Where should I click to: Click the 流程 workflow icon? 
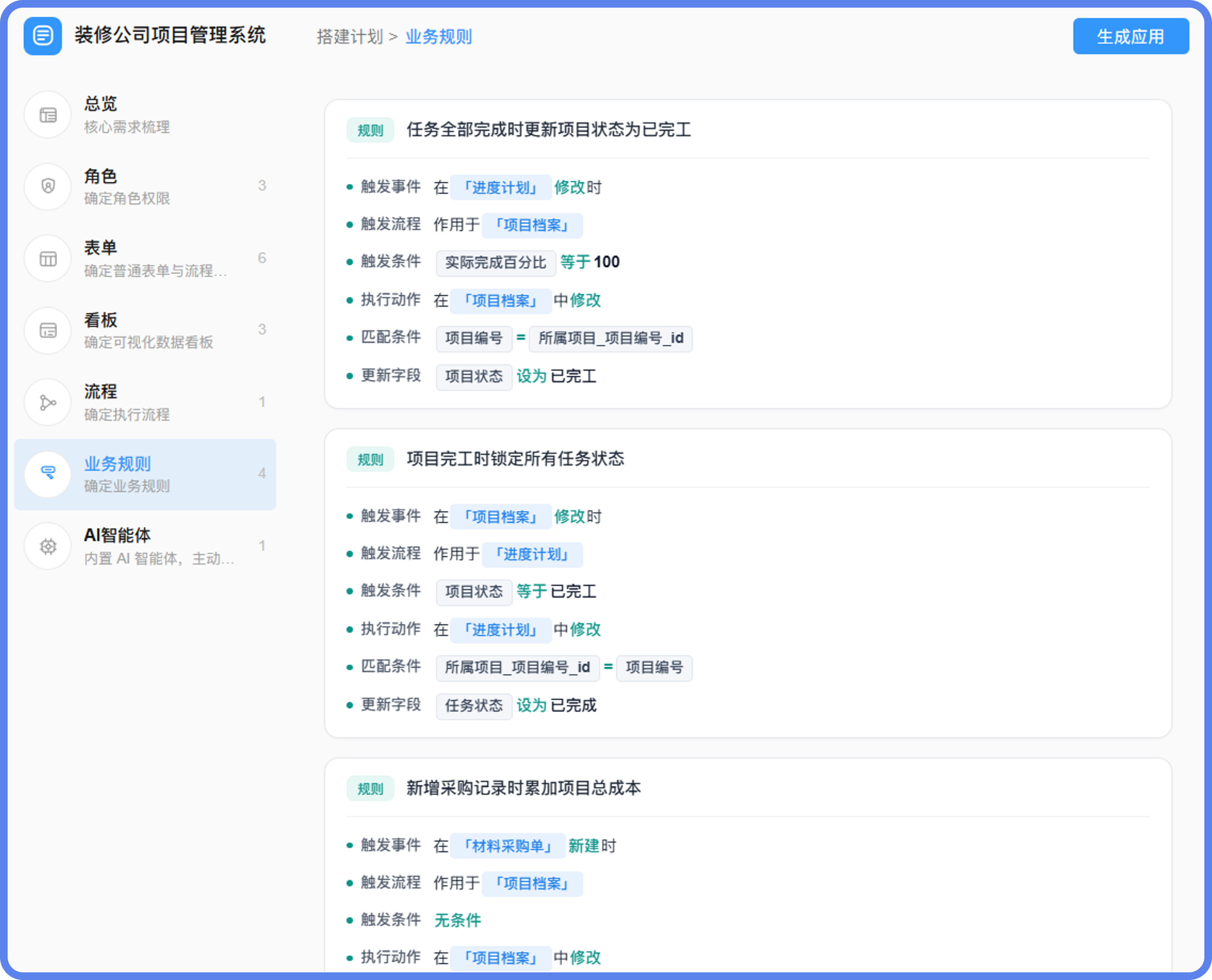[48, 402]
